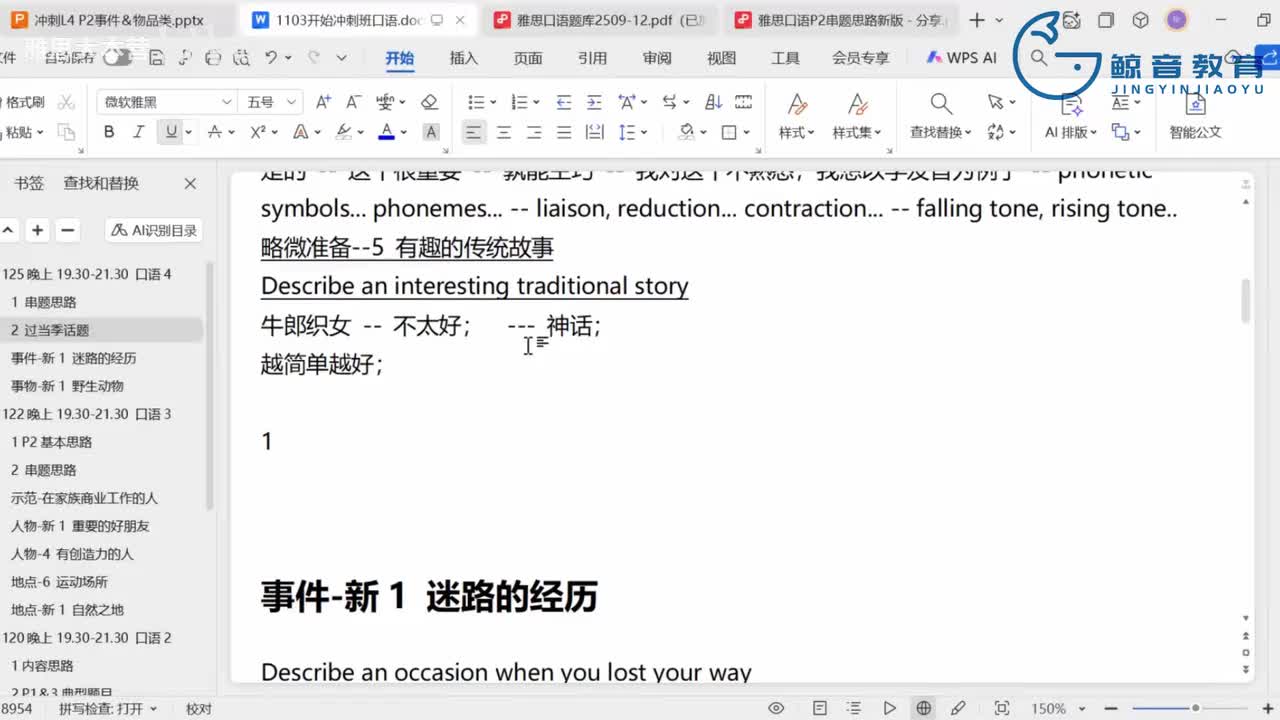
Task: Open the 样式集 style set dropdown
Action: tap(857, 132)
